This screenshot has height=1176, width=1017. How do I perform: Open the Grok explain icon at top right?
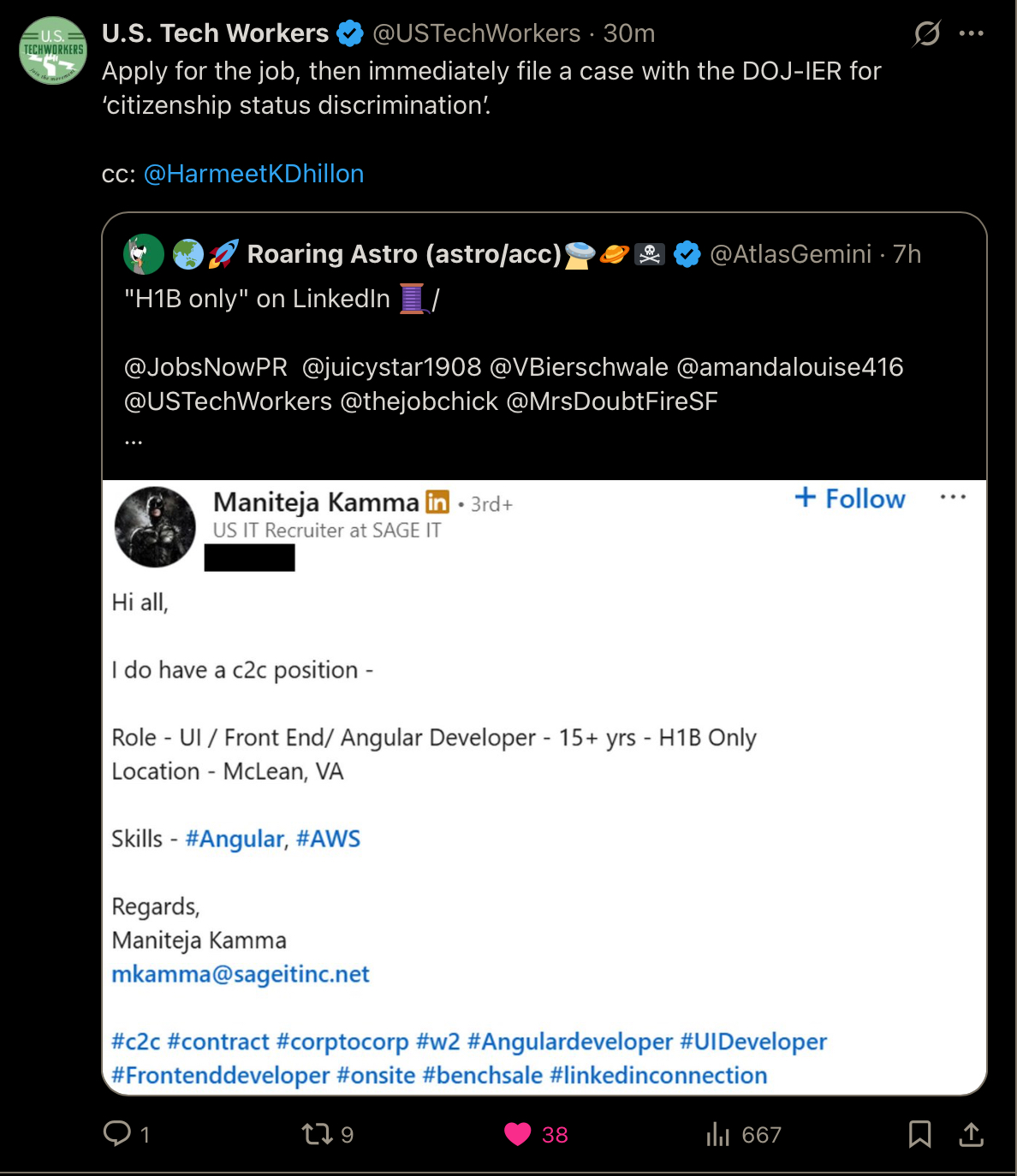[926, 33]
